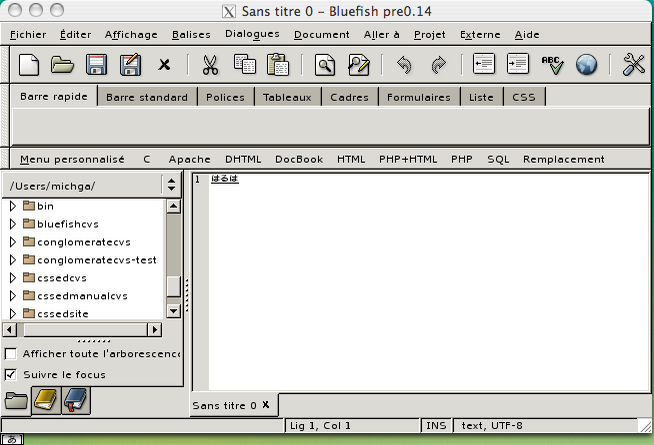Open the Aide menu
This screenshot has height=445, width=654.
[527, 35]
